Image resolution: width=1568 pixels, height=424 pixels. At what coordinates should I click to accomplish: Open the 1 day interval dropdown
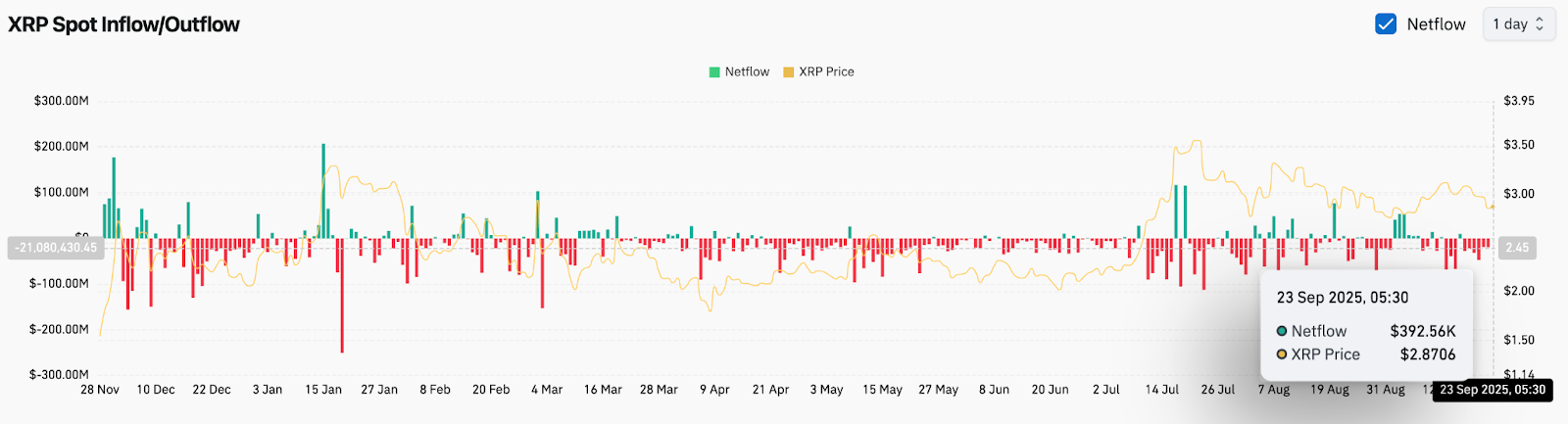pos(1518,24)
